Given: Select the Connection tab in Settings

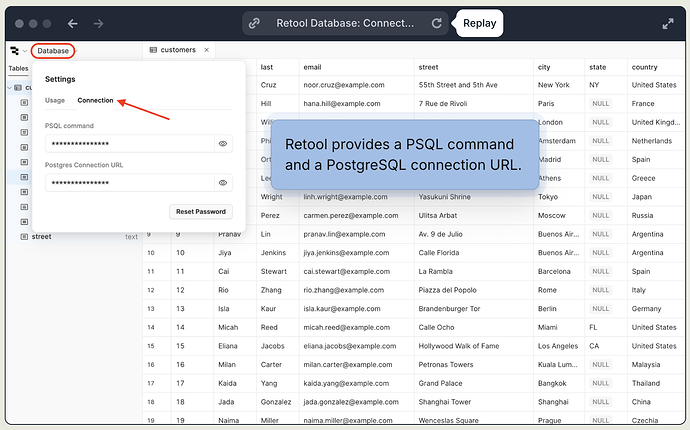Looking at the screenshot, I should tap(95, 100).
